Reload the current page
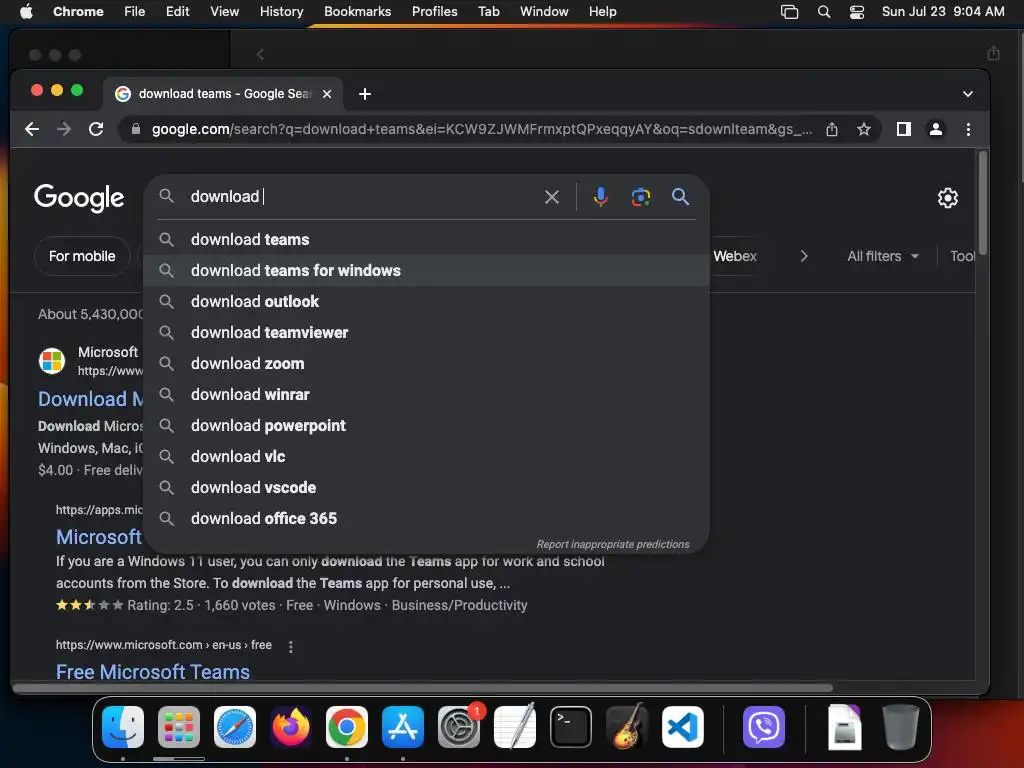This screenshot has height=768, width=1024. click(x=96, y=129)
